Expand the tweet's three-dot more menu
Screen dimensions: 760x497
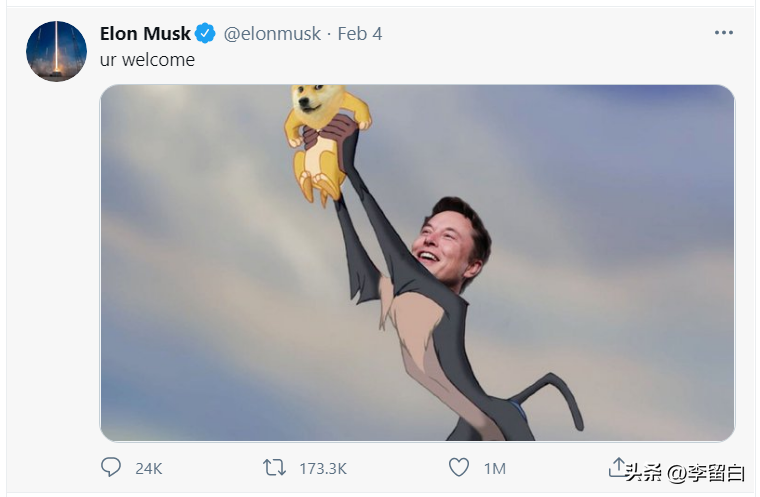(x=724, y=34)
